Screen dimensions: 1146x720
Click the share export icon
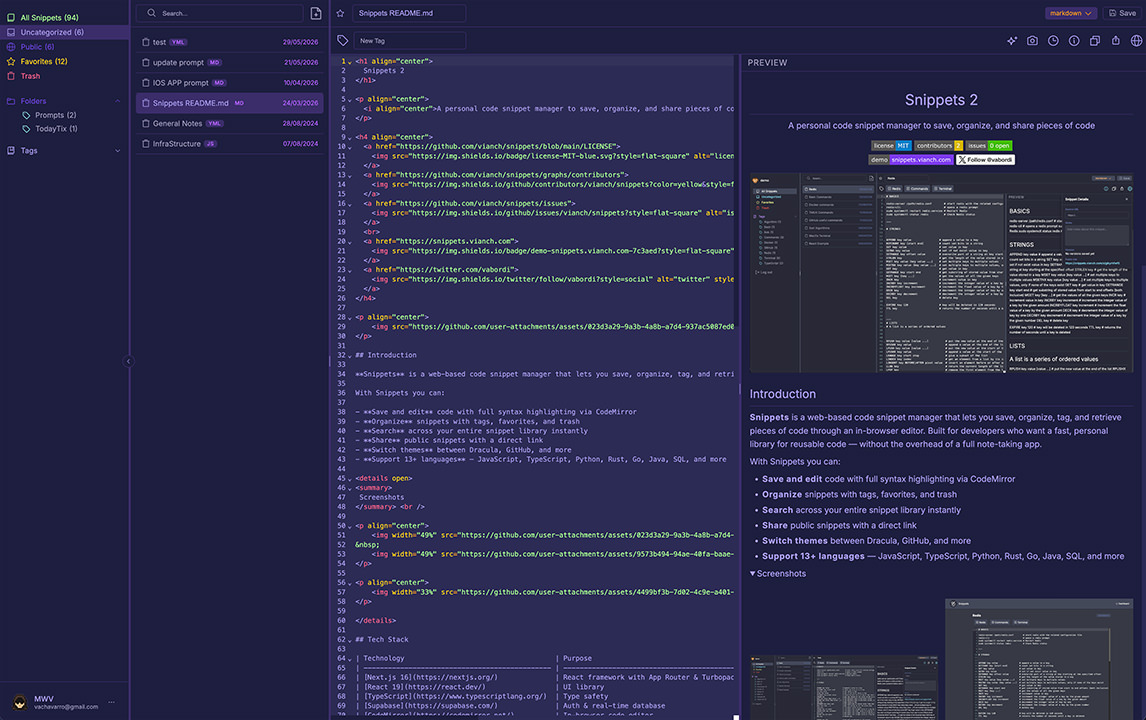(x=1115, y=41)
